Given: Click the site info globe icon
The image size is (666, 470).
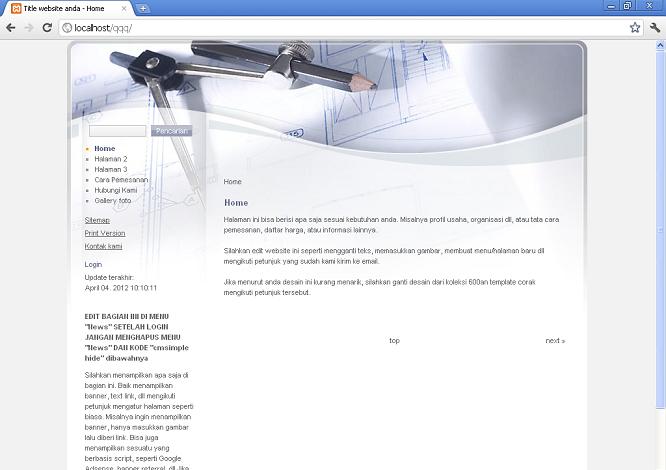Looking at the screenshot, I should tap(67, 28).
